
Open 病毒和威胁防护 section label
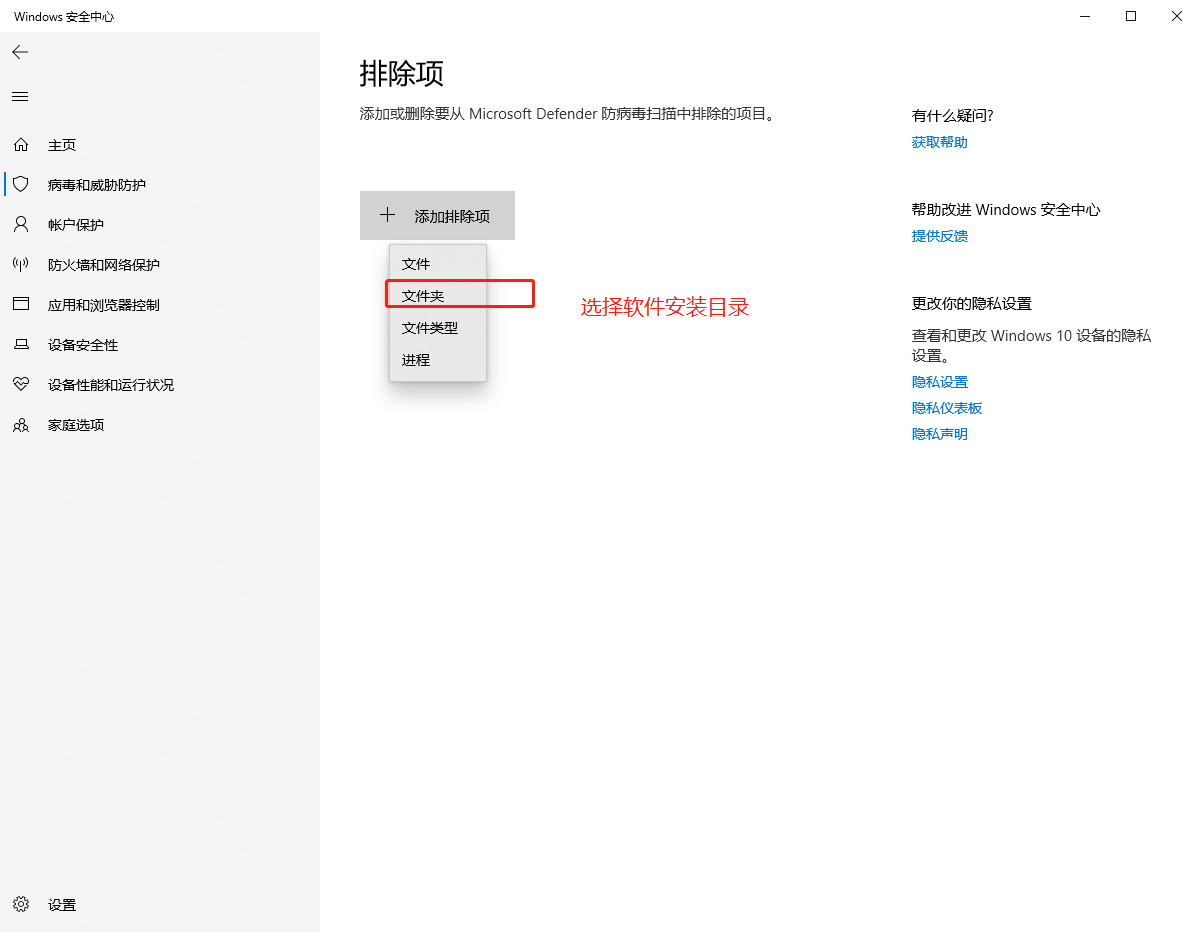[x=97, y=185]
